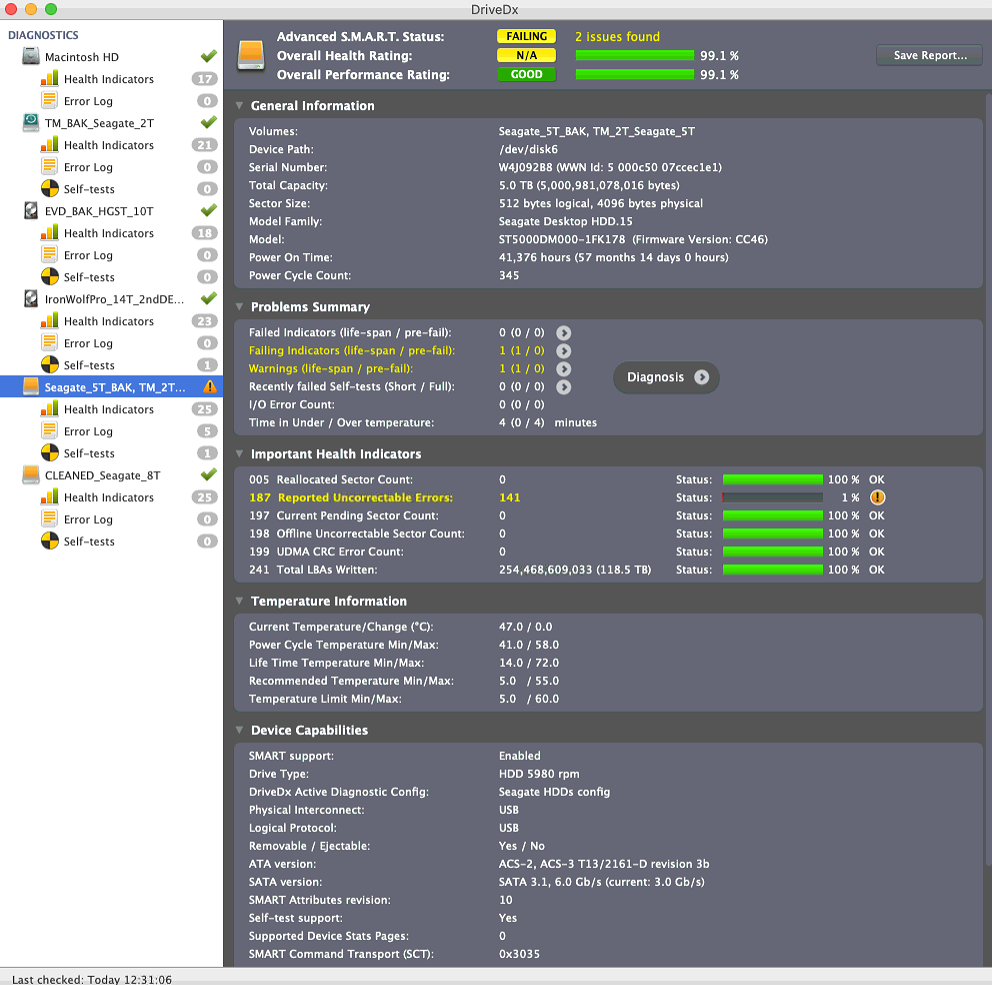Select the orange Seagate_5T_BAK drive icon
The image size is (992, 985).
point(31,387)
